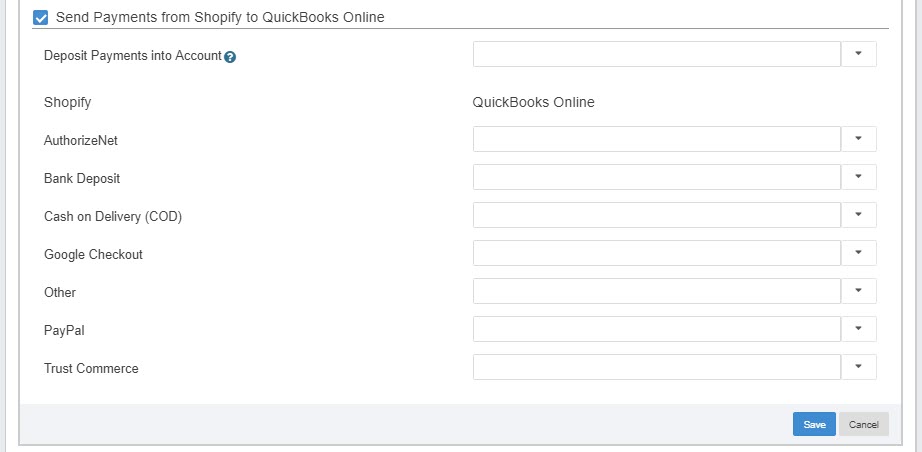Click the Bank Deposit text field

point(657,177)
